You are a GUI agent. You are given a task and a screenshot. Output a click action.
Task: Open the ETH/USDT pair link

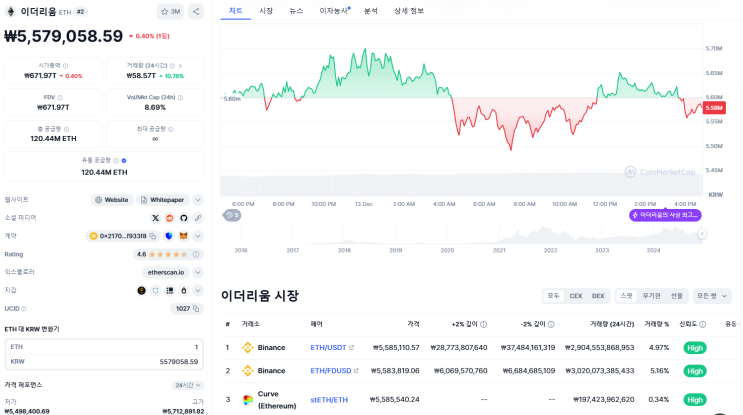tap(328, 348)
